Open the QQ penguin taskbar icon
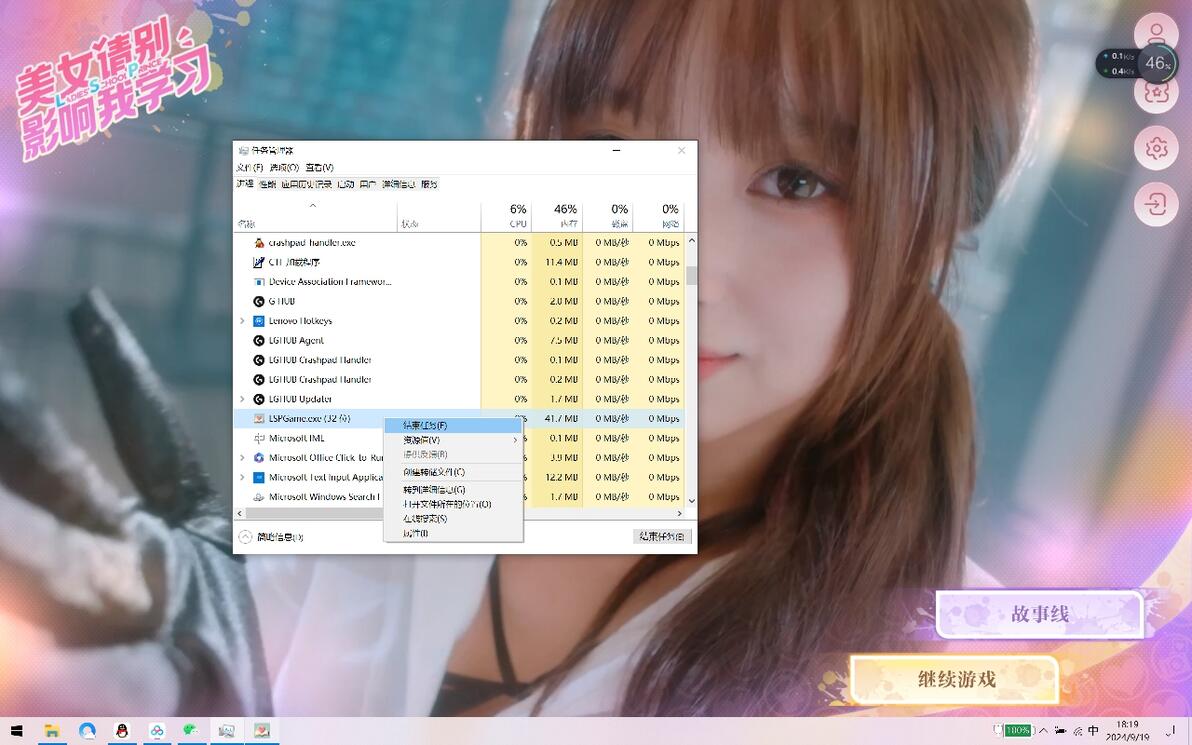This screenshot has height=745, width=1192. (x=122, y=731)
